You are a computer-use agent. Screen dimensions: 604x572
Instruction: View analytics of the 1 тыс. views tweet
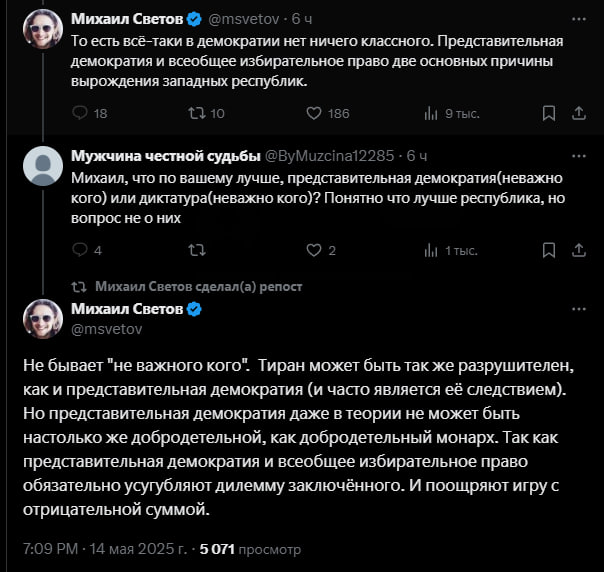click(x=430, y=250)
